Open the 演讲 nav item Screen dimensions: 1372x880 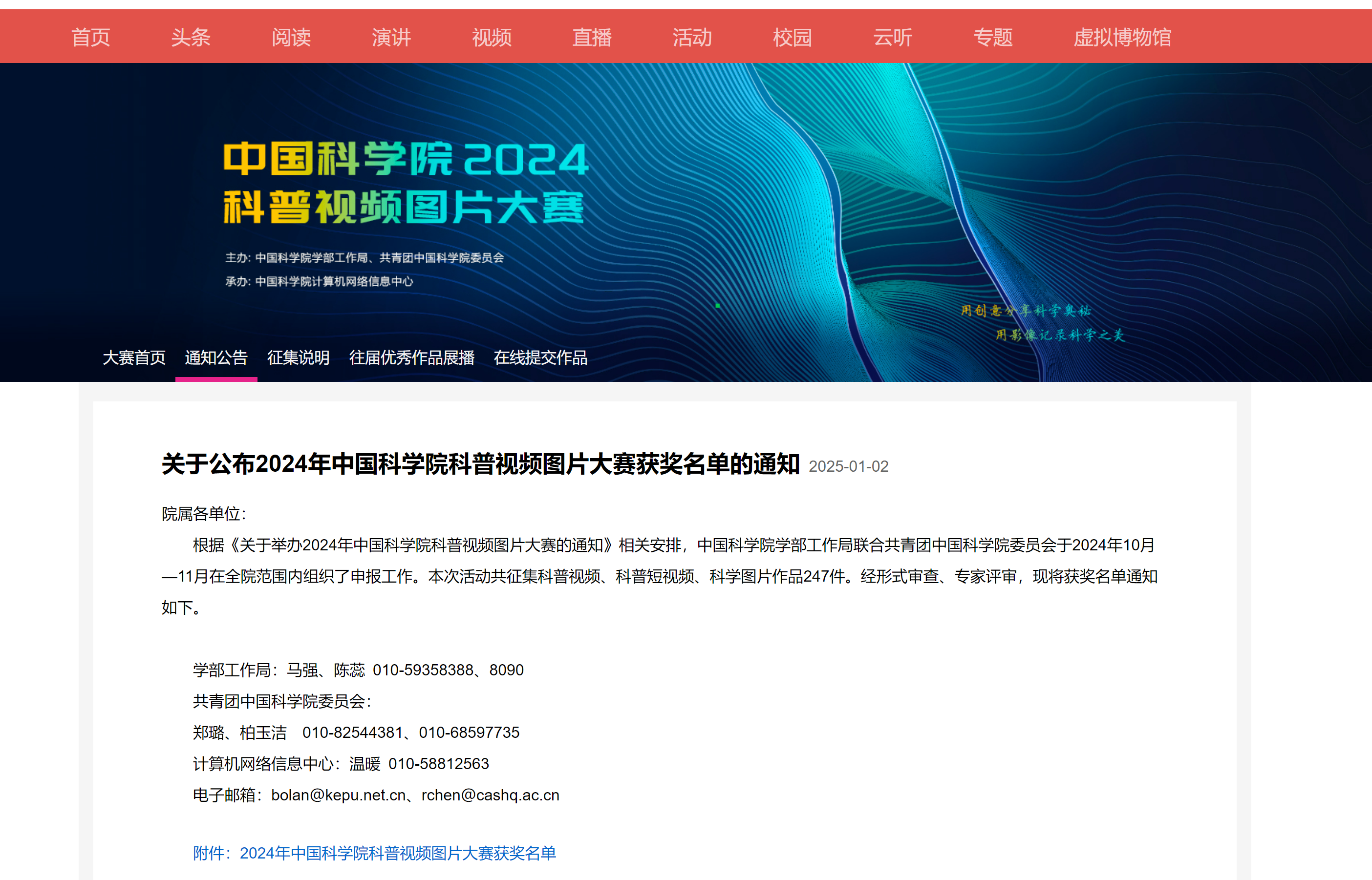tap(391, 38)
